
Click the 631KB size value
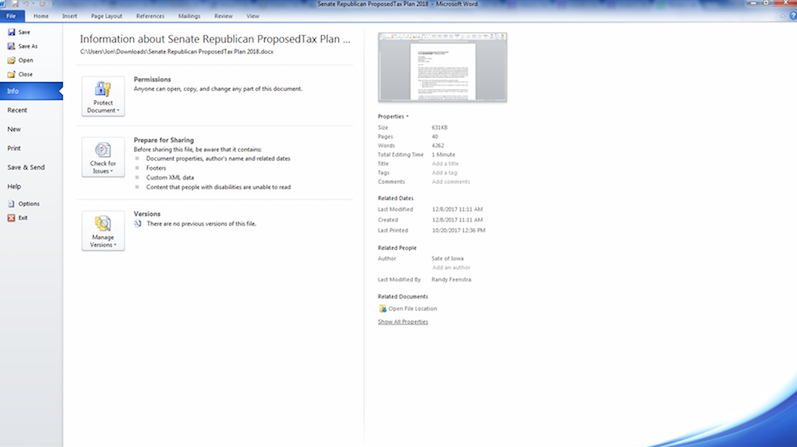tap(440, 128)
